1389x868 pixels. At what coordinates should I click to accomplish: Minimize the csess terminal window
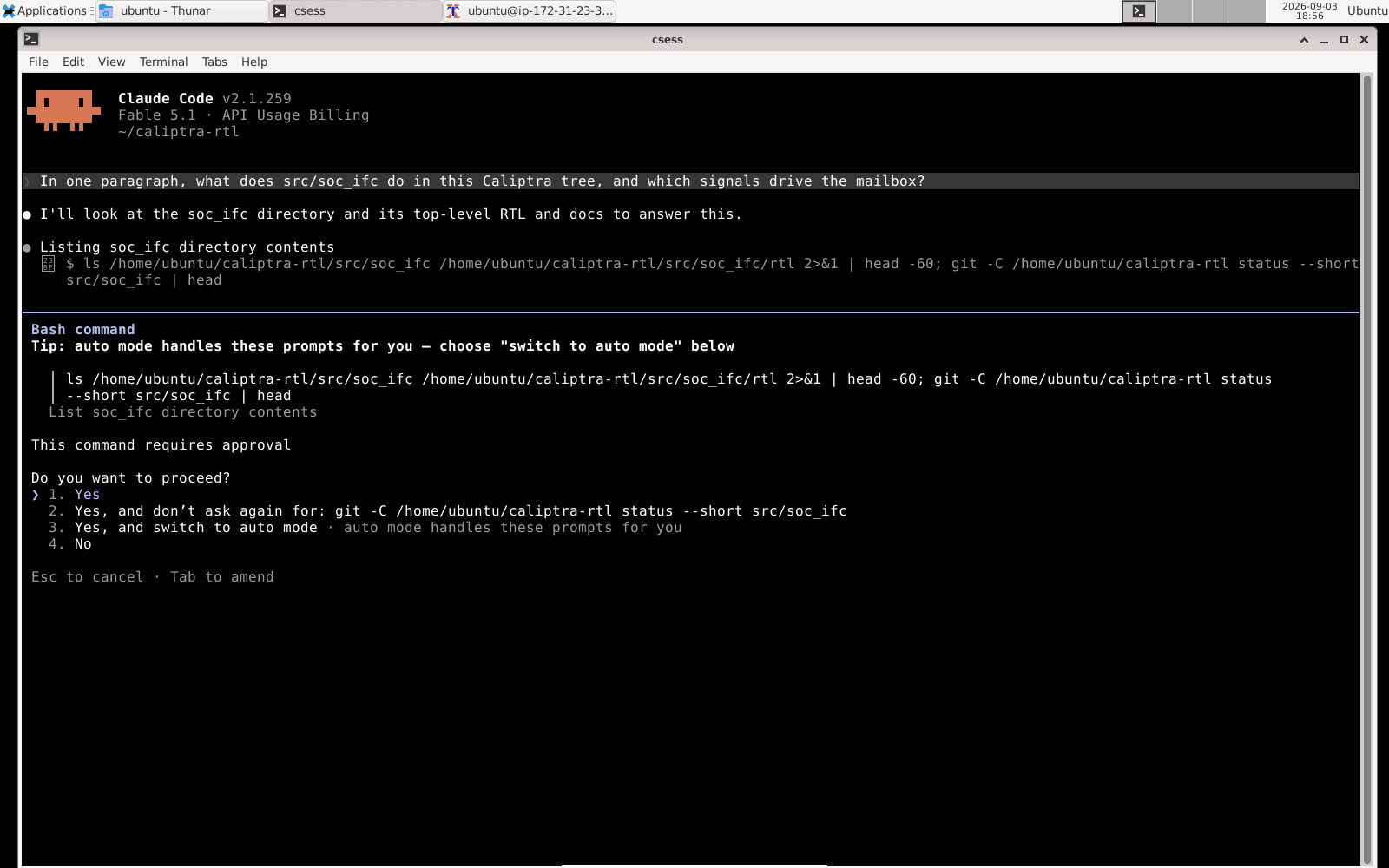pos(1324,40)
